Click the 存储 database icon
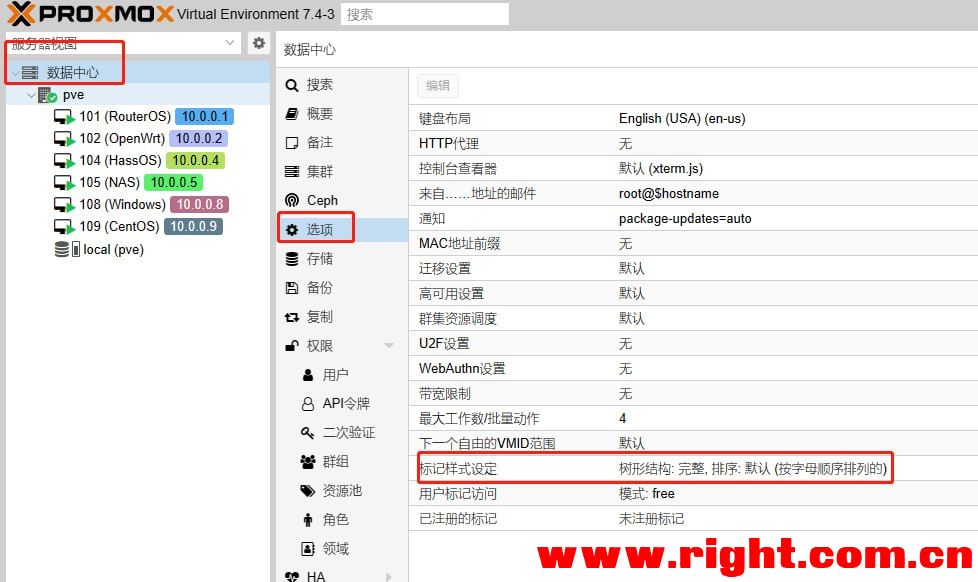Image resolution: width=978 pixels, height=582 pixels. pyautogui.click(x=292, y=259)
